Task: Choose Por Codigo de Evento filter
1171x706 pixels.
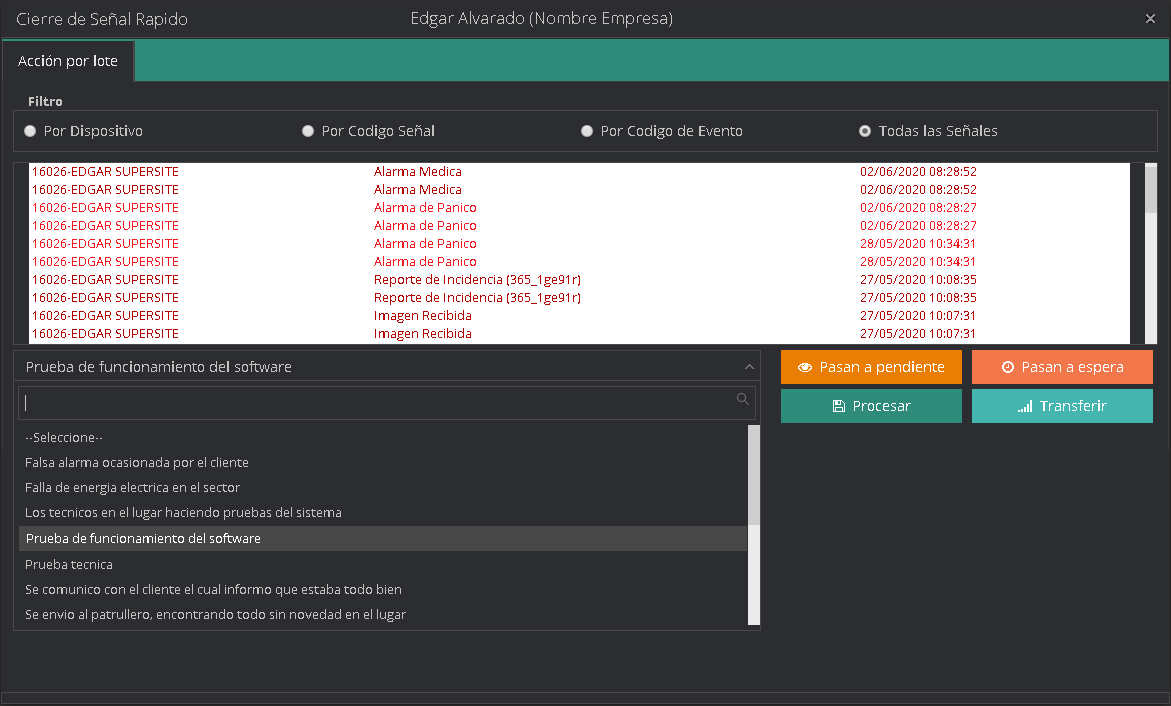Action: (x=587, y=131)
